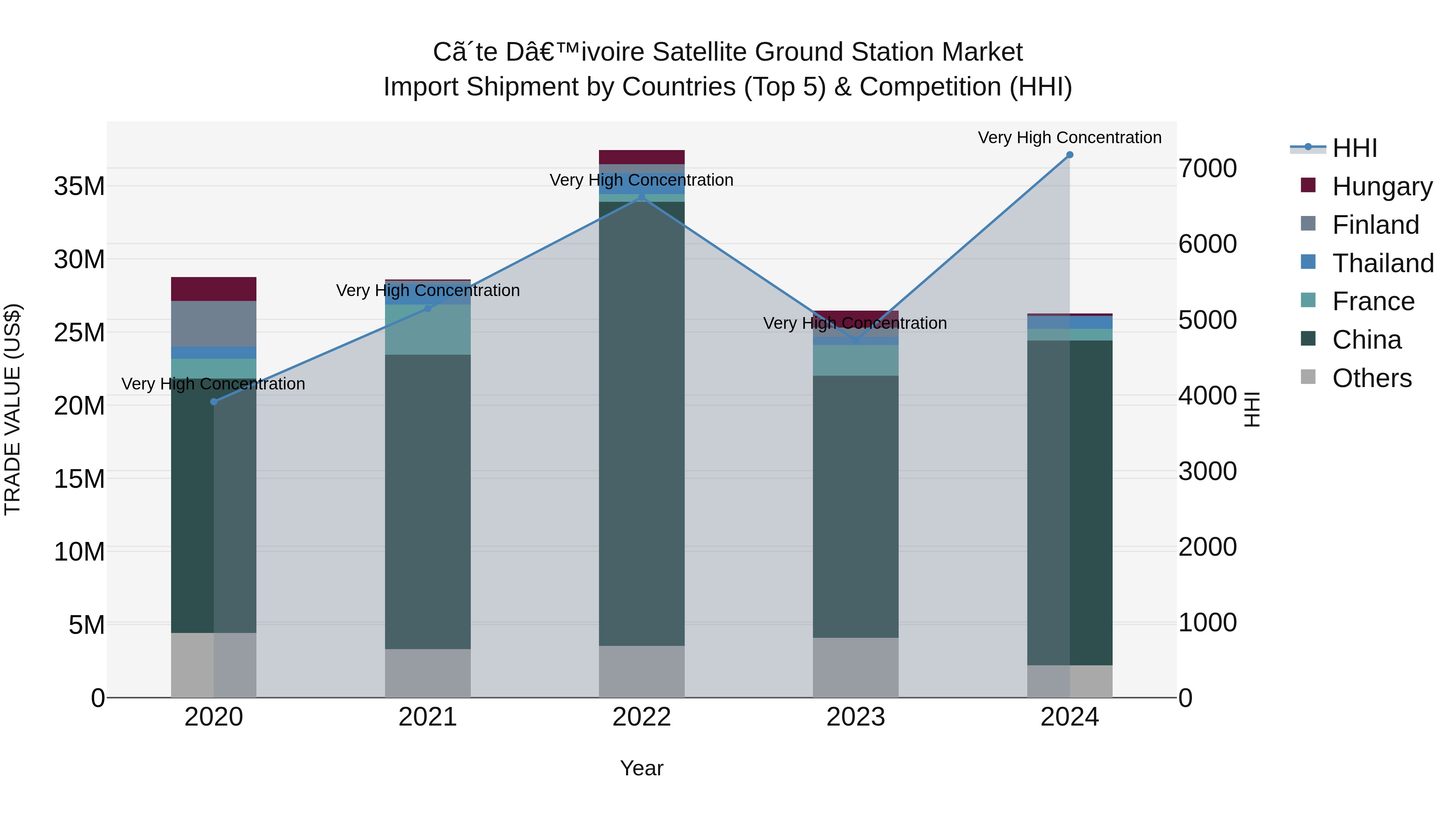
Task: Click the France segment of the 2021 bar
Action: click(x=428, y=330)
